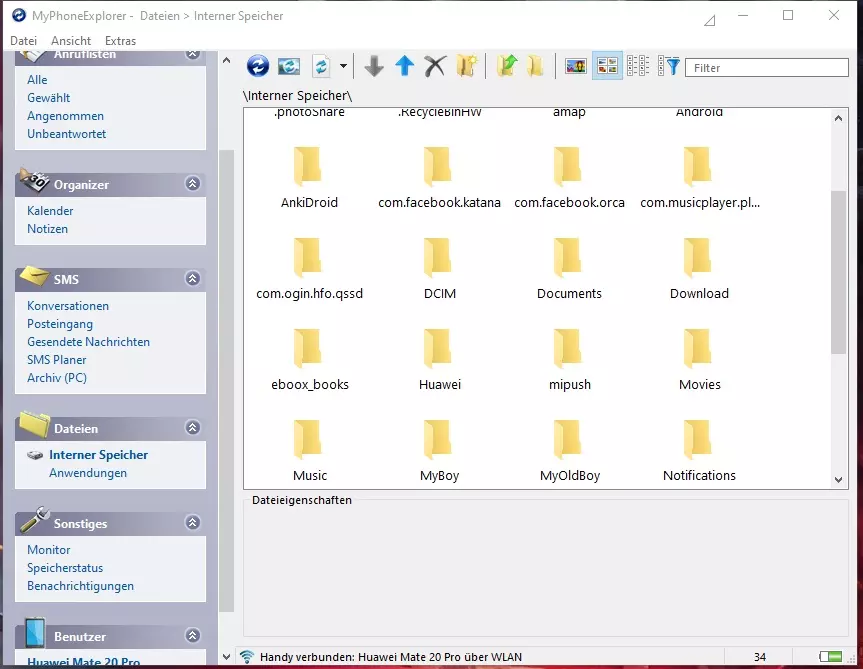Select the com.facebook.katana folder
The height and width of the screenshot is (669, 863).
(439, 178)
